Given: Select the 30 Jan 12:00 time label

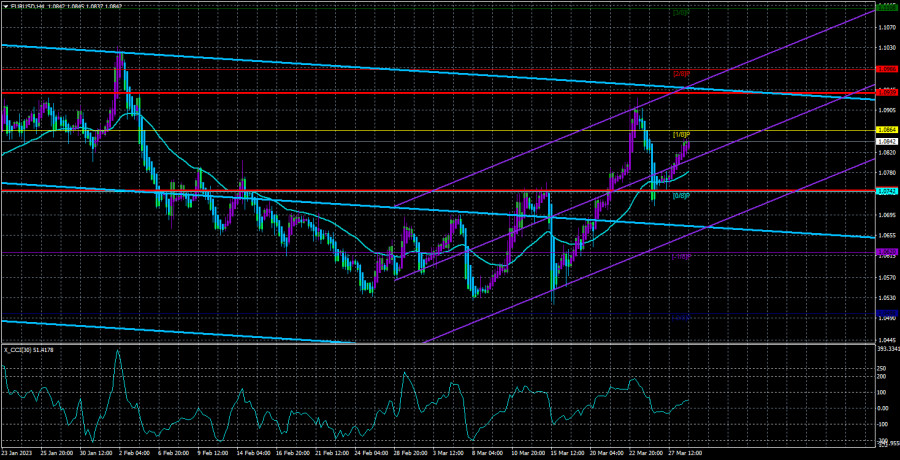Looking at the screenshot, I should pyautogui.click(x=94, y=453).
